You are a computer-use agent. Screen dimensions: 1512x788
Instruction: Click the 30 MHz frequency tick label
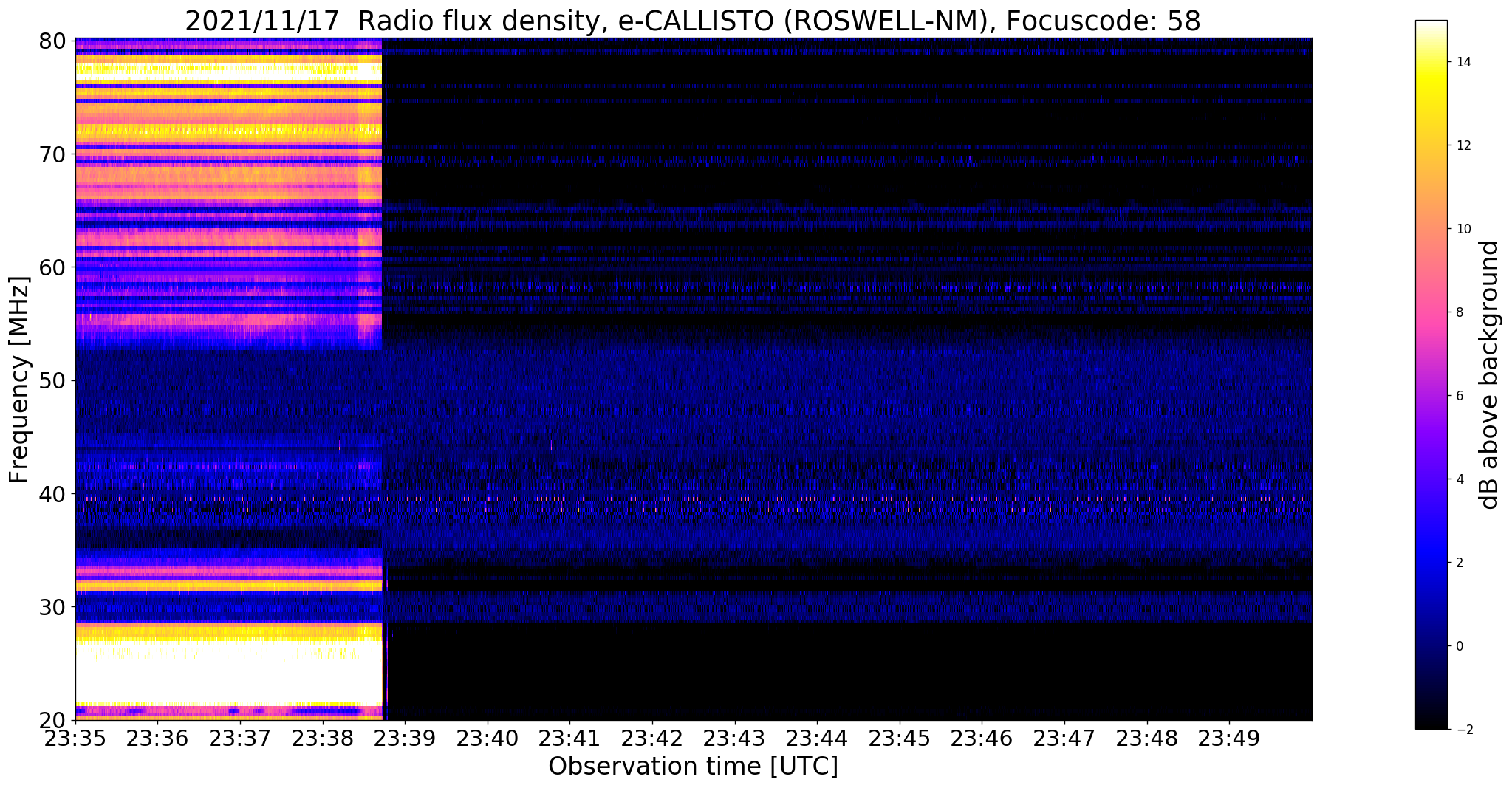pos(52,607)
